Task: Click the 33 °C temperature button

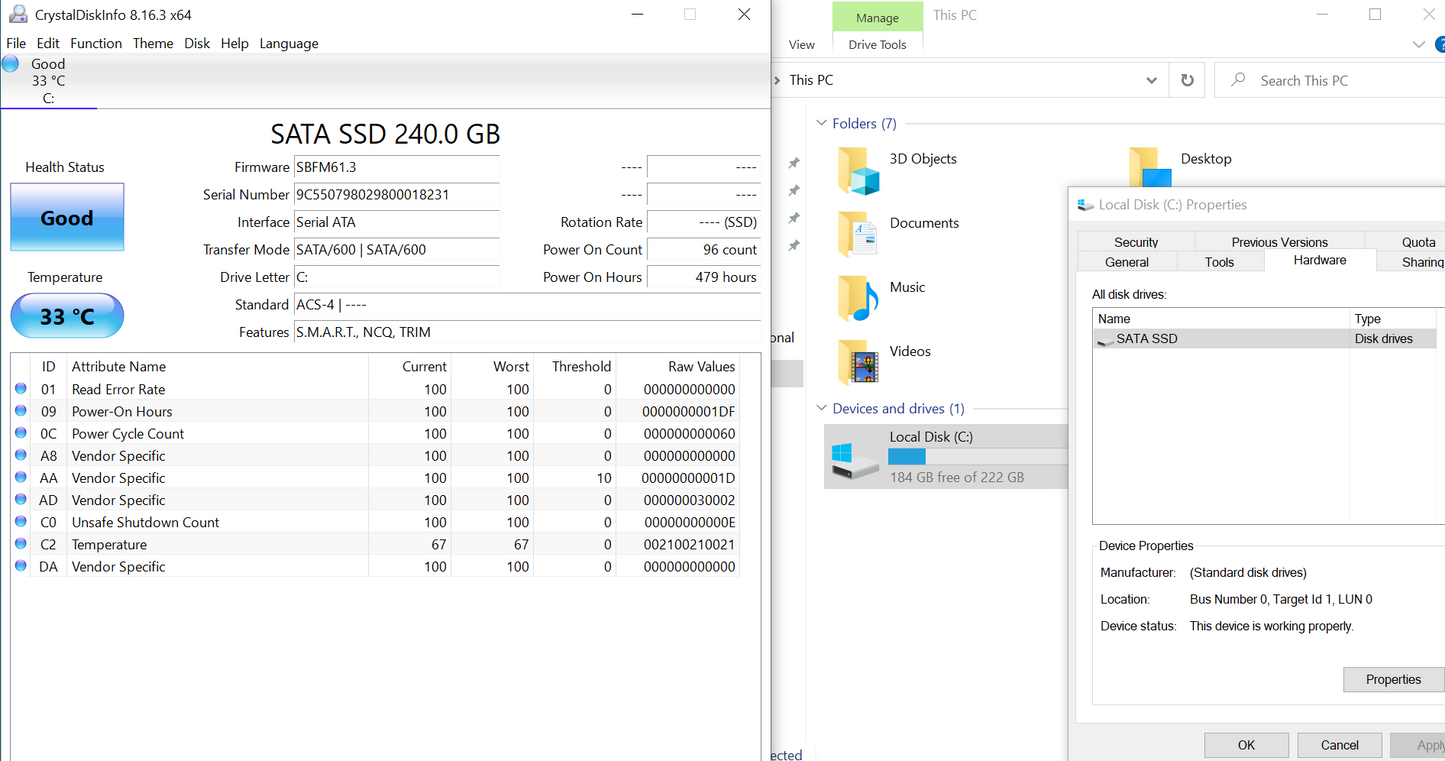Action: point(67,316)
